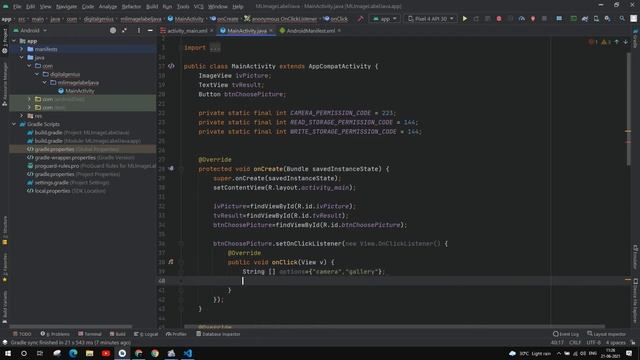Open the TODO tool window

(22, 334)
